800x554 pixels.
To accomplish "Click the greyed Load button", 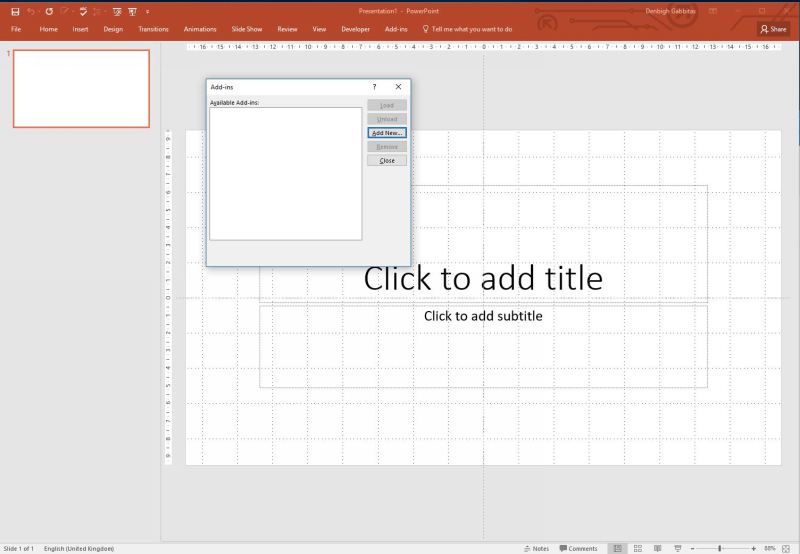I will pyautogui.click(x=387, y=105).
